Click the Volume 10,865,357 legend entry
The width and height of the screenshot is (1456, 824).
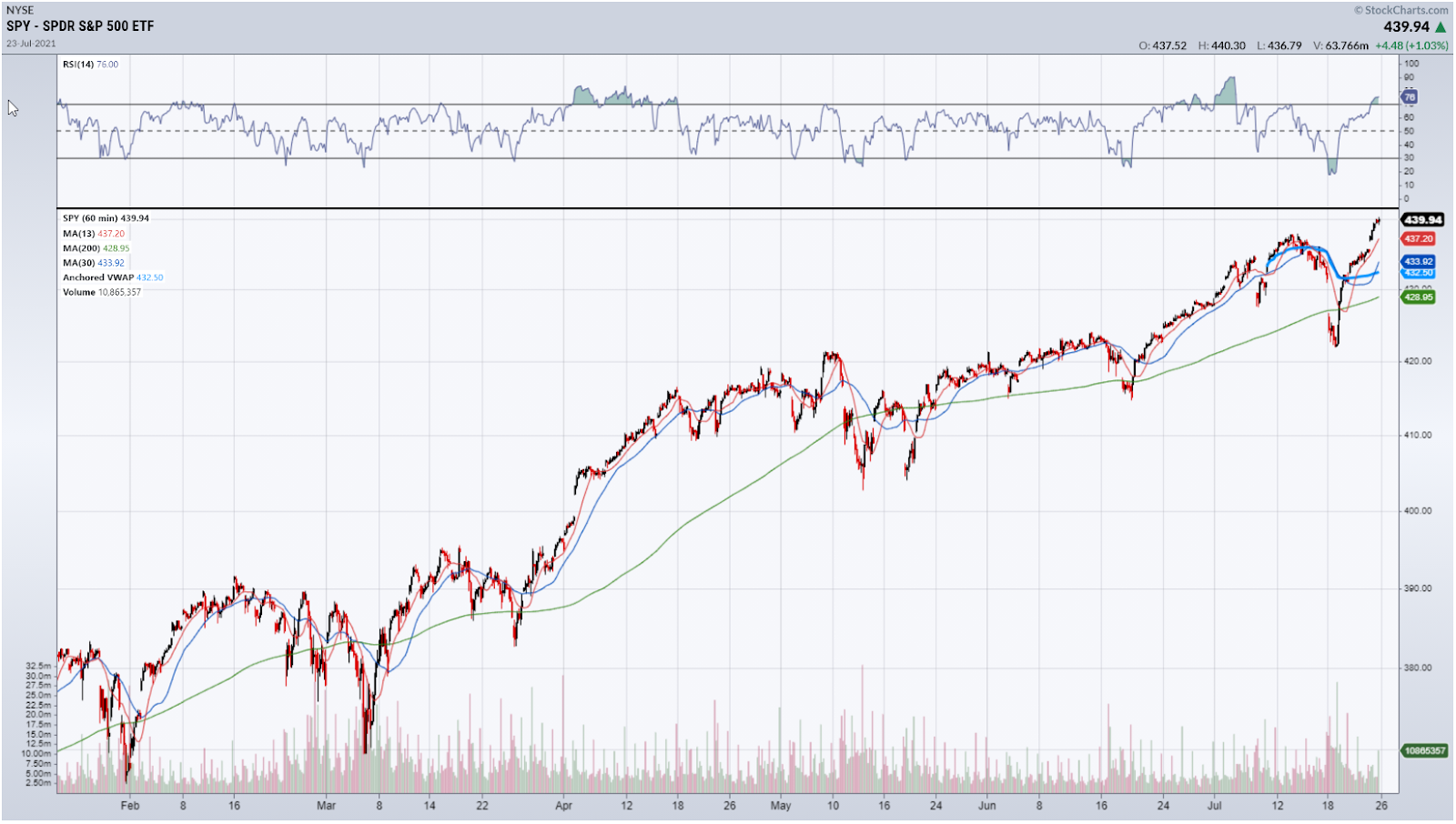102,292
